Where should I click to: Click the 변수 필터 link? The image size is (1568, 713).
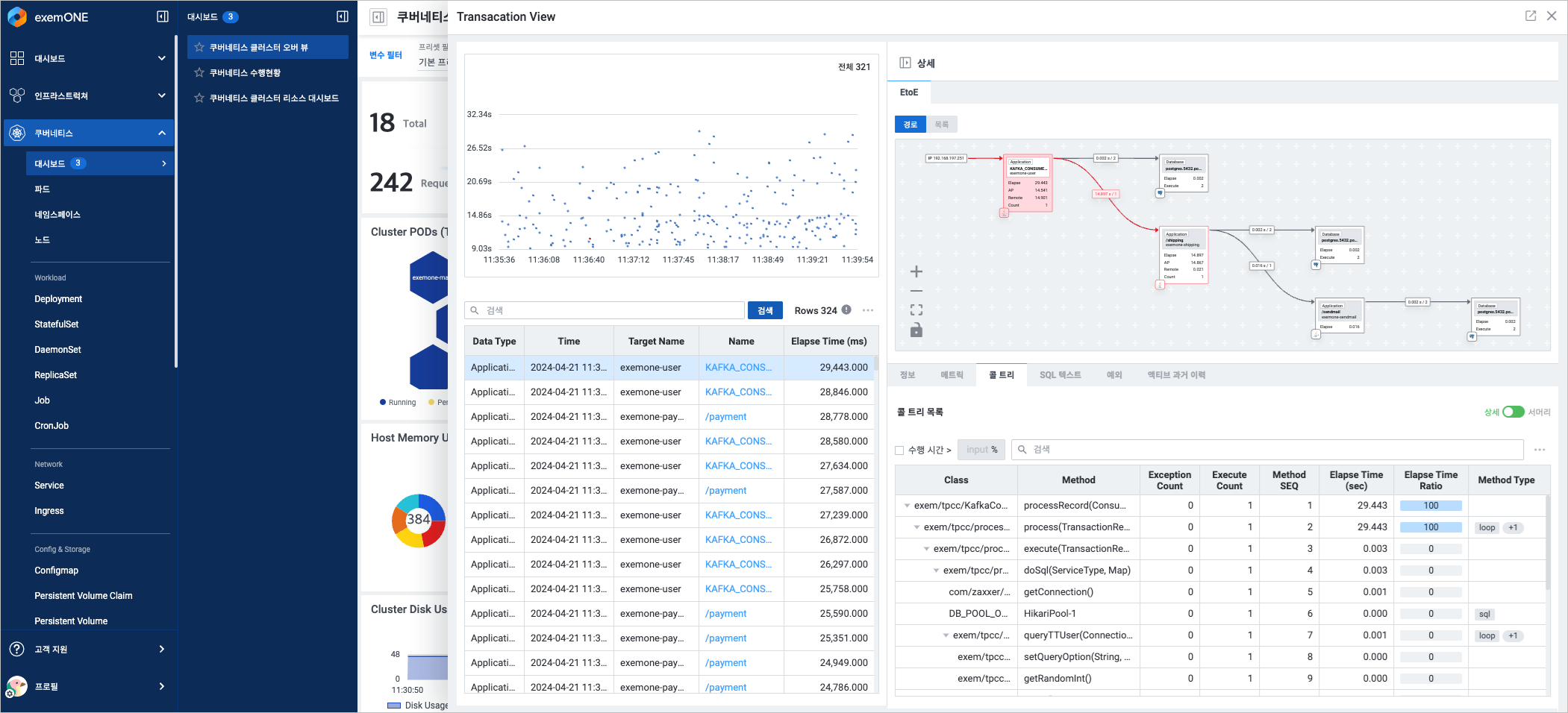[x=386, y=55]
